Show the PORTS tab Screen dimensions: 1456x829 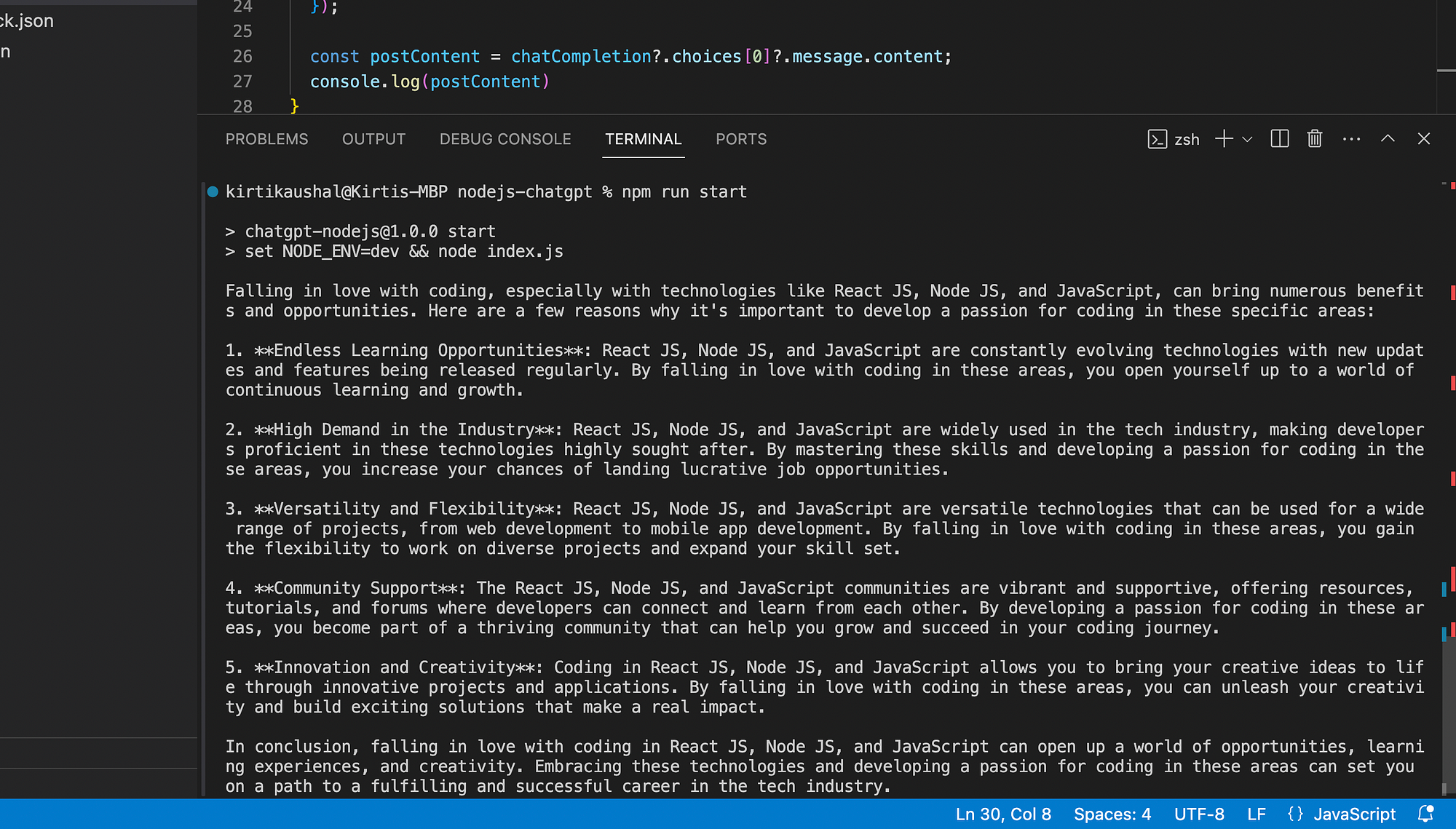pyautogui.click(x=741, y=139)
